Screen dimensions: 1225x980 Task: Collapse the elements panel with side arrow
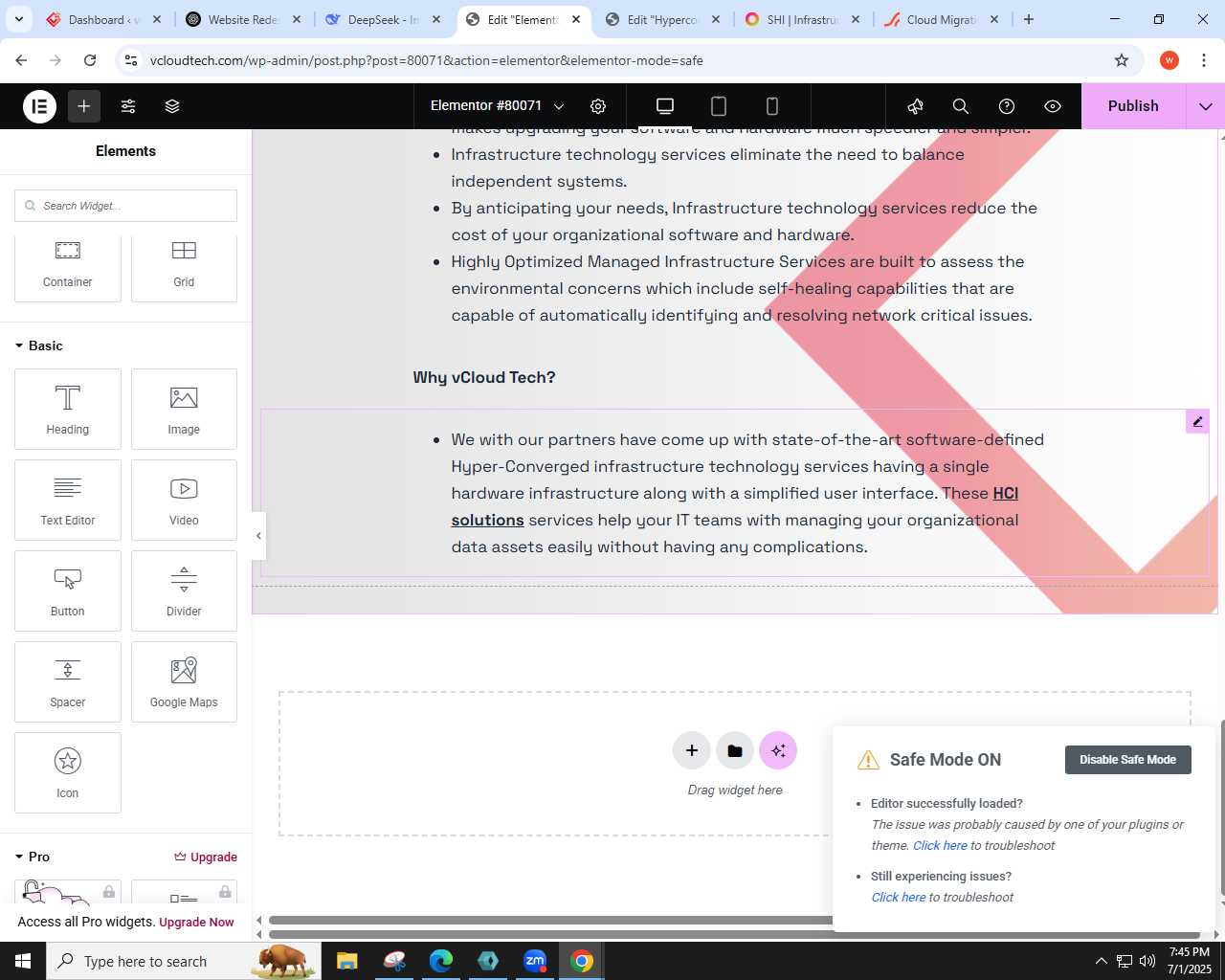click(x=258, y=536)
